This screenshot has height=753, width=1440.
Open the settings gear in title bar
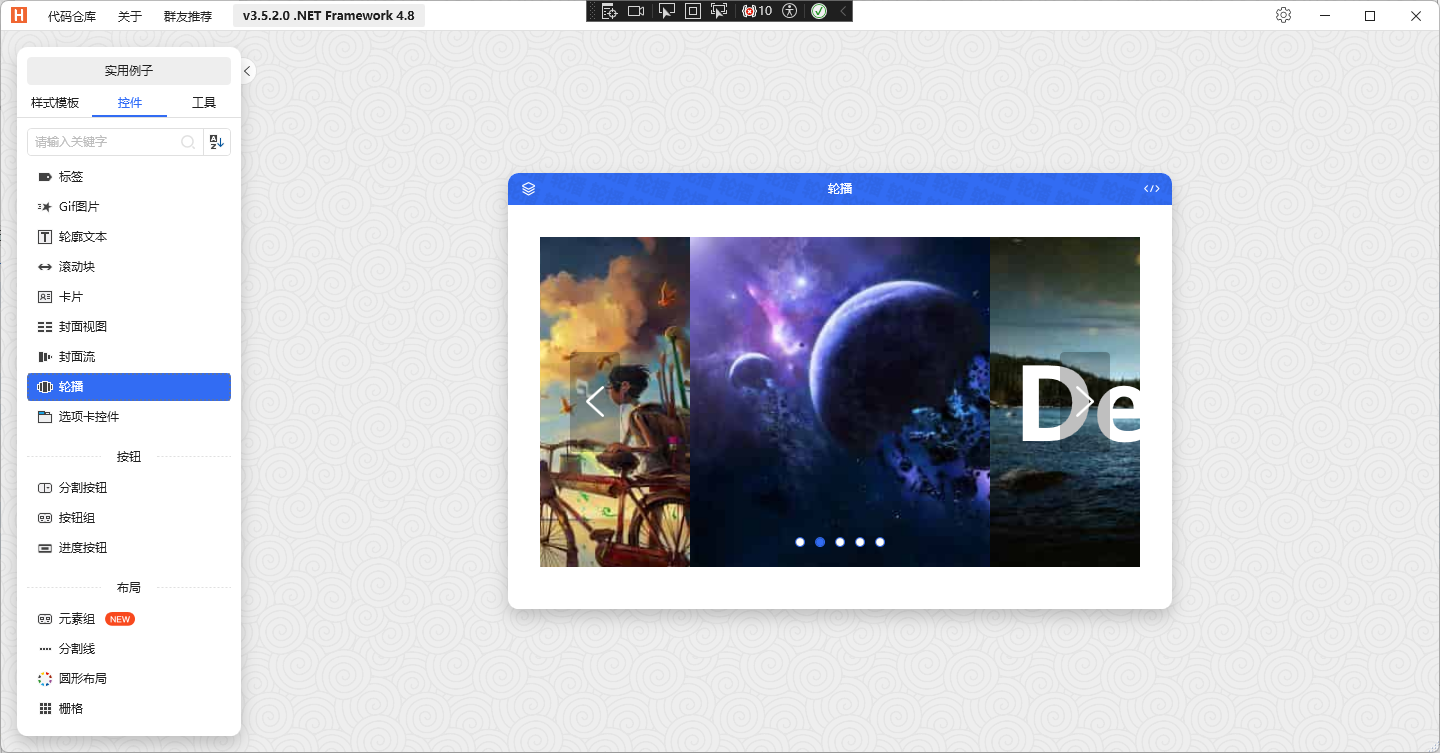(x=1284, y=15)
